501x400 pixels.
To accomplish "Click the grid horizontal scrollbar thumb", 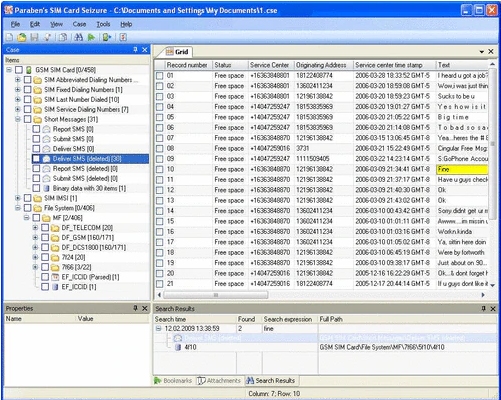I will pyautogui.click(x=216, y=295).
